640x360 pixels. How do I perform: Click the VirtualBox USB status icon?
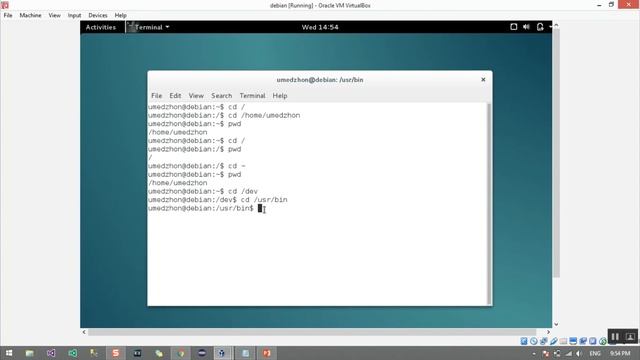pyautogui.click(x=553, y=341)
